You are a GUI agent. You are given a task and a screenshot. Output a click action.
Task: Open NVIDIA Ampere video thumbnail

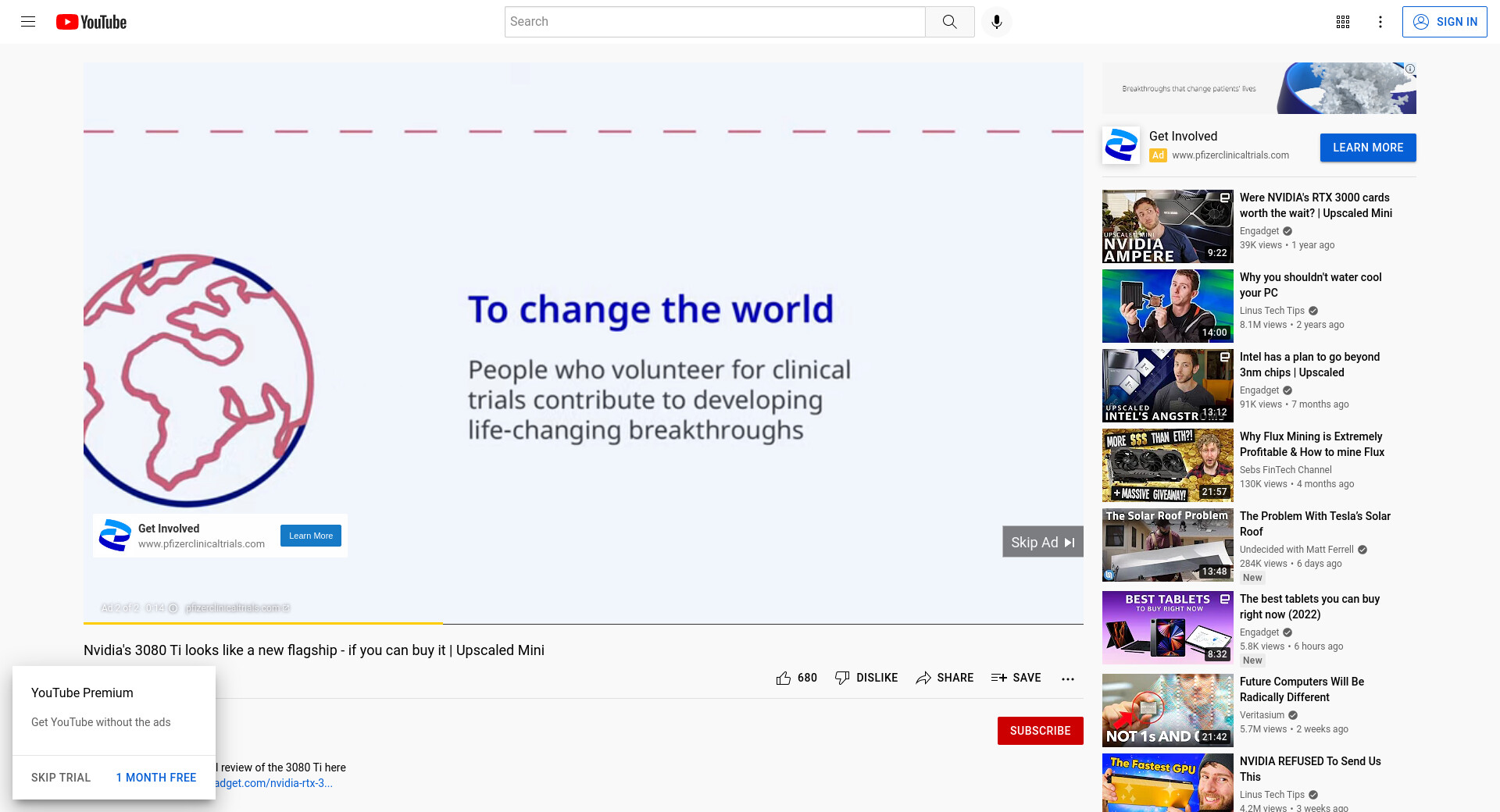coord(1168,226)
